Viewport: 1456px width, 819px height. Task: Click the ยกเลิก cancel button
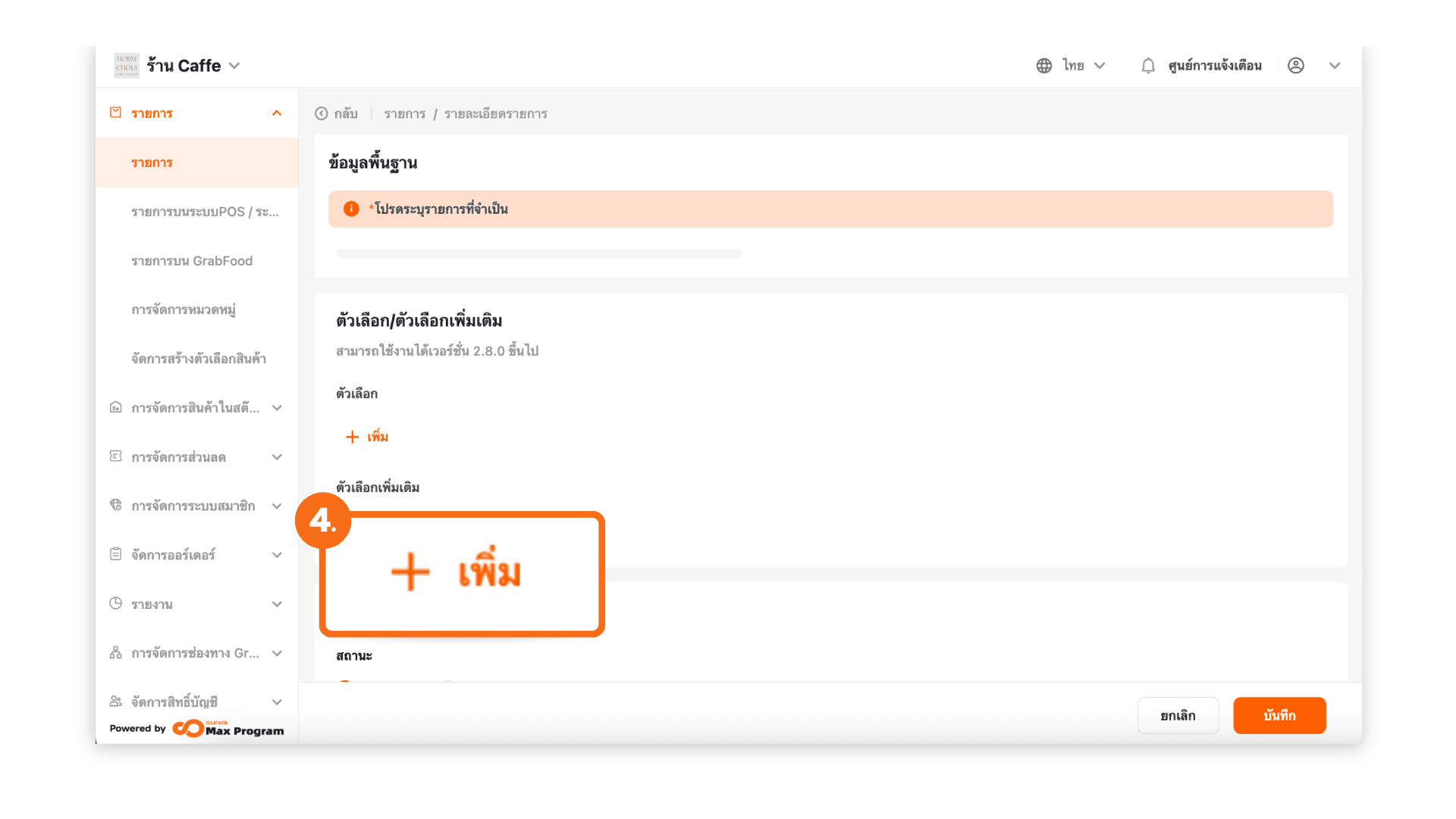[x=1178, y=715]
